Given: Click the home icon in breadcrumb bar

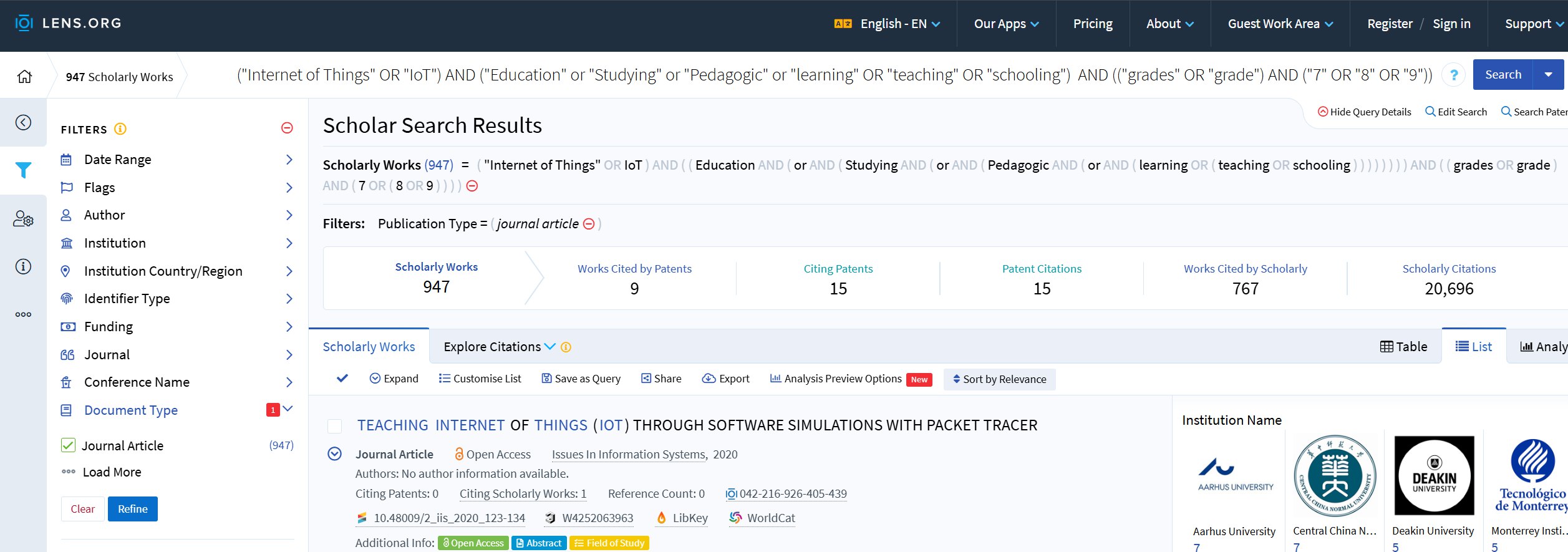Looking at the screenshot, I should (24, 76).
